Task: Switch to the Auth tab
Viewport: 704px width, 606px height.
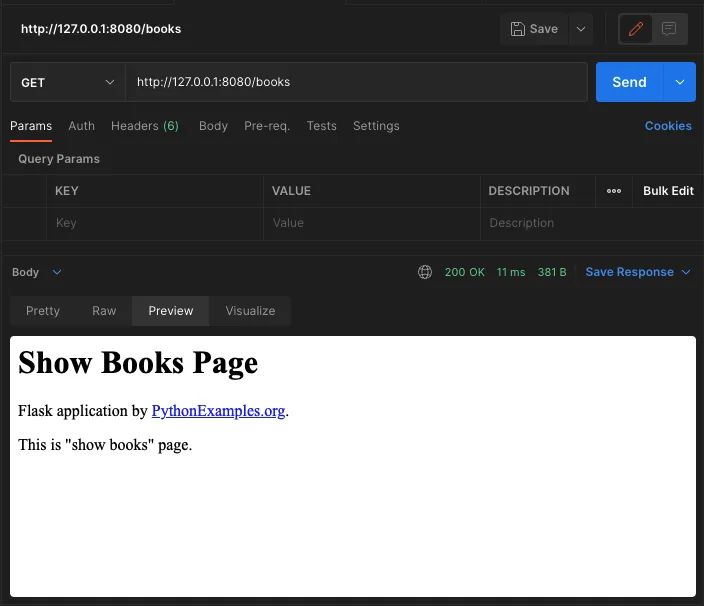Action: [x=81, y=126]
